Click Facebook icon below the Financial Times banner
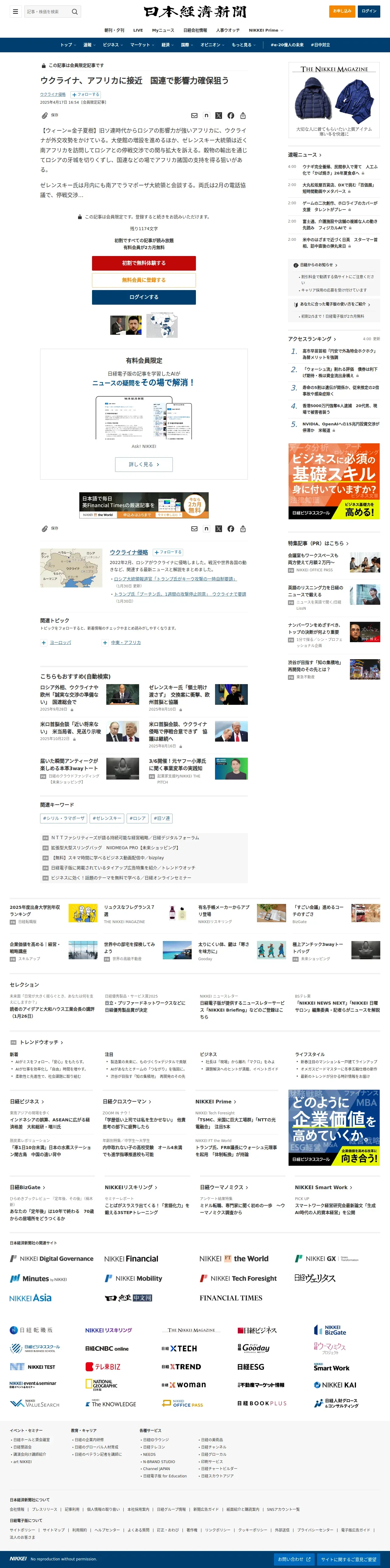This screenshot has width=390, height=1568. point(231,529)
